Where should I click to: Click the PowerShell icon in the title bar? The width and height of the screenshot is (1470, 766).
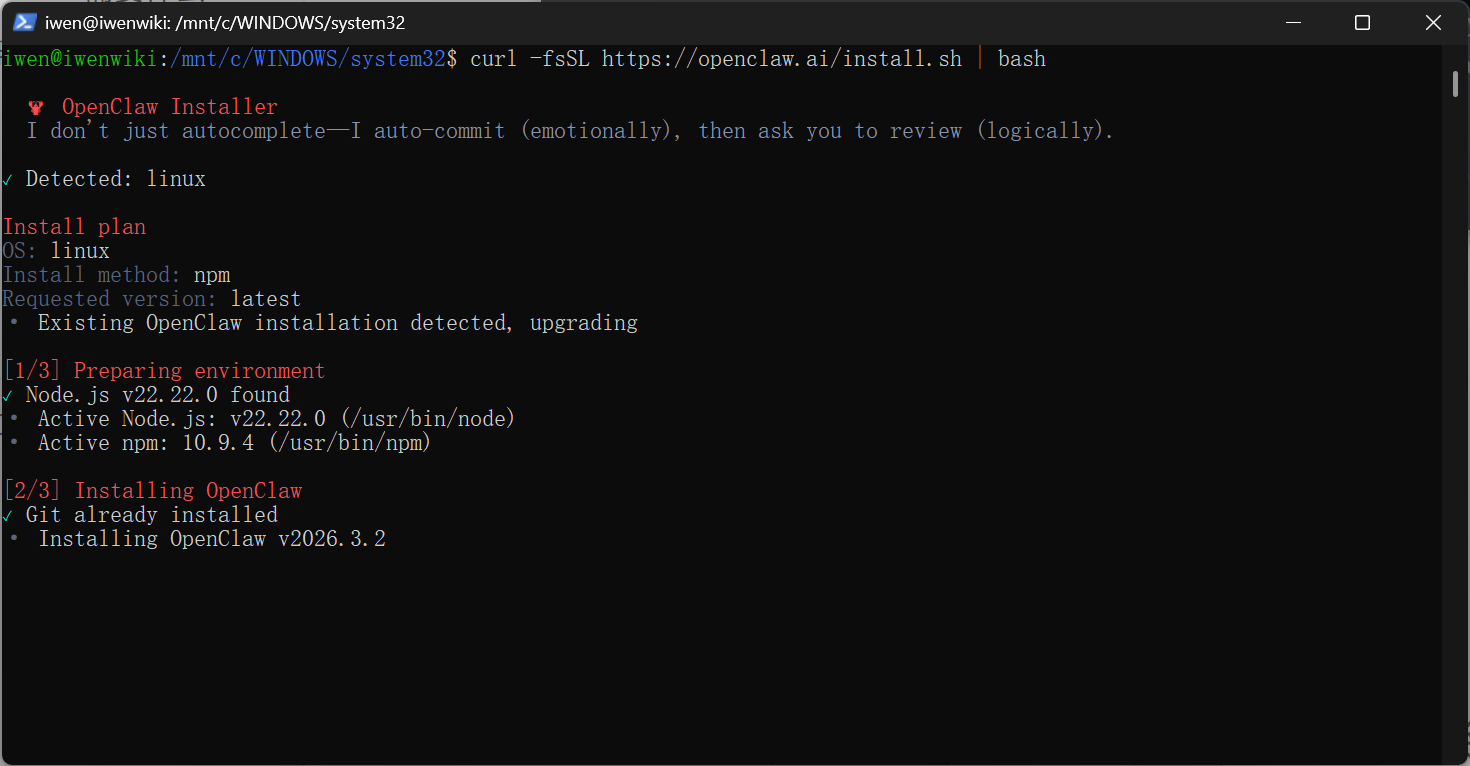click(x=25, y=22)
